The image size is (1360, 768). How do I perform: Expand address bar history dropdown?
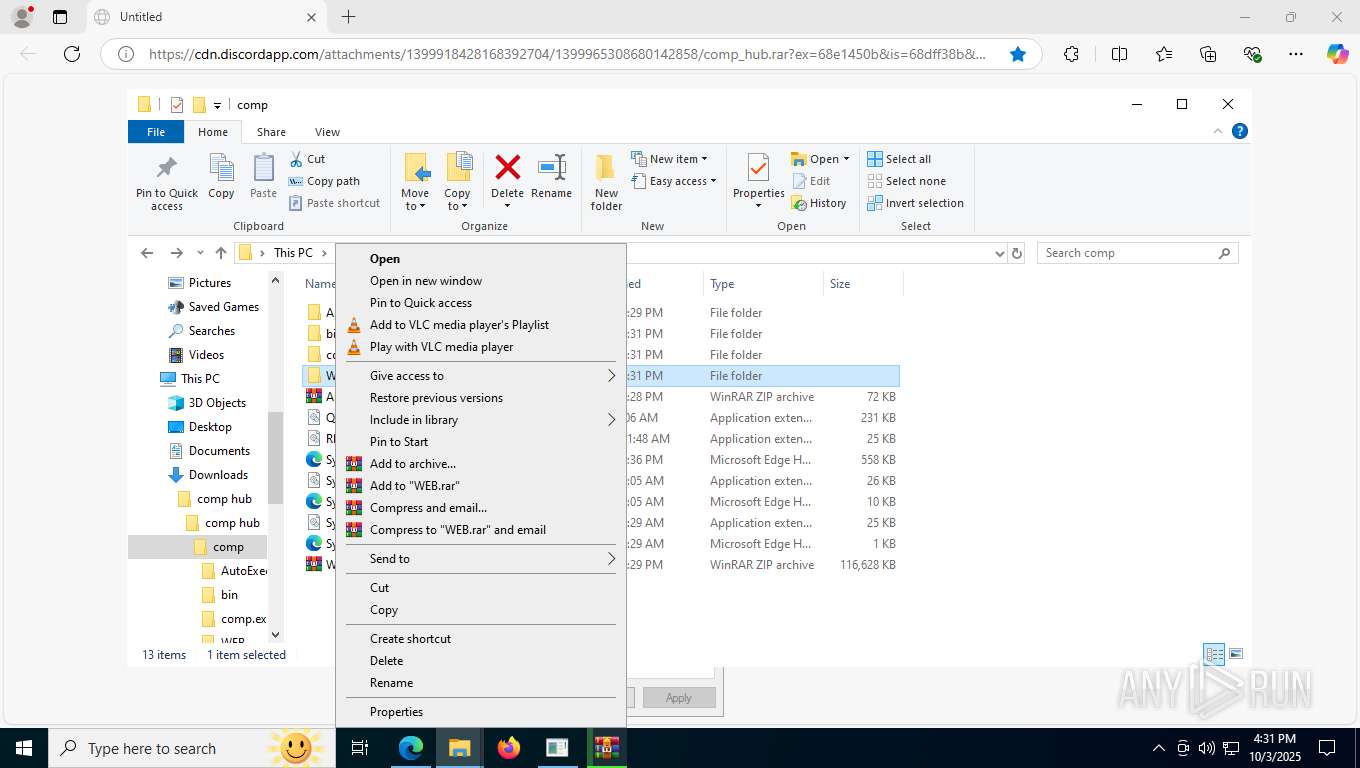999,254
